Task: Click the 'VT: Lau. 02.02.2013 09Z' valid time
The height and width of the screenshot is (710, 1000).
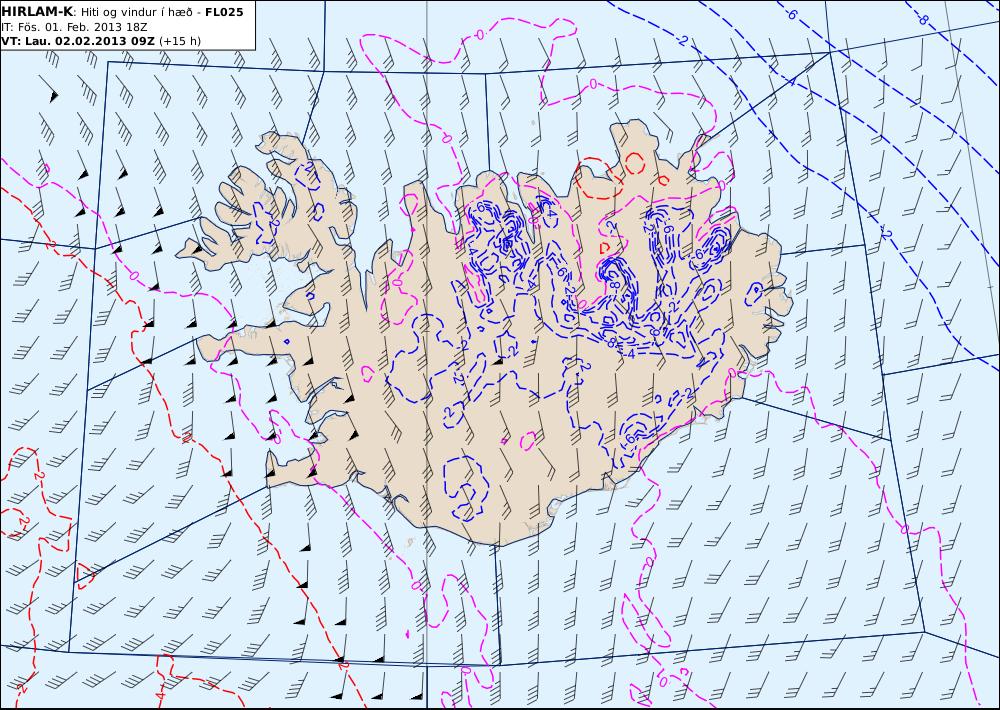Action: (78, 41)
